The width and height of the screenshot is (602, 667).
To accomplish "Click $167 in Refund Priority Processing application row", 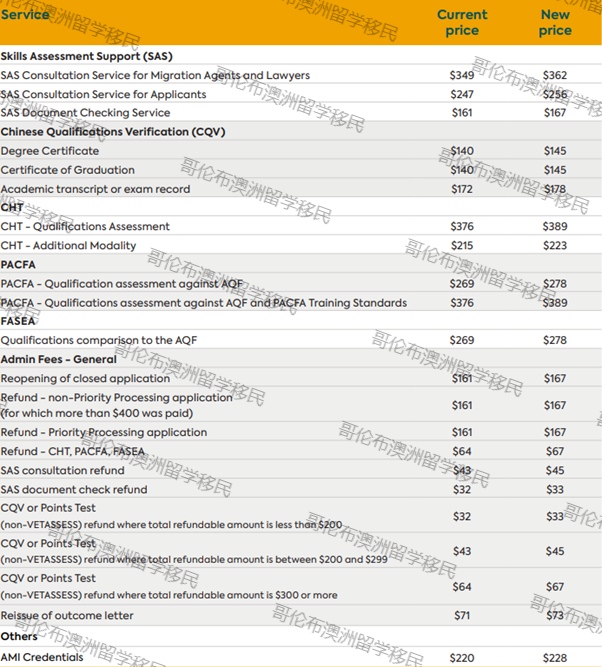I will pos(555,432).
